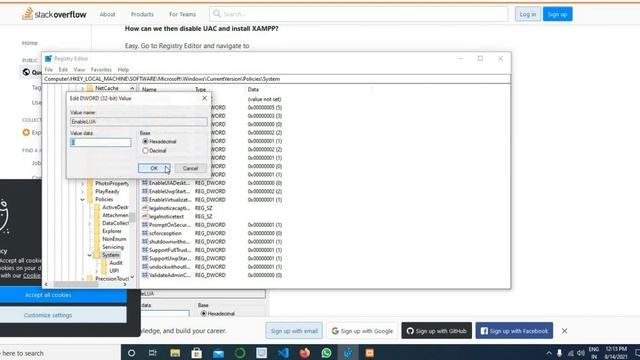Image resolution: width=640 pixels, height=360 pixels.
Task: Click the active Registry Editor taskbar icon
Action: tap(348, 353)
